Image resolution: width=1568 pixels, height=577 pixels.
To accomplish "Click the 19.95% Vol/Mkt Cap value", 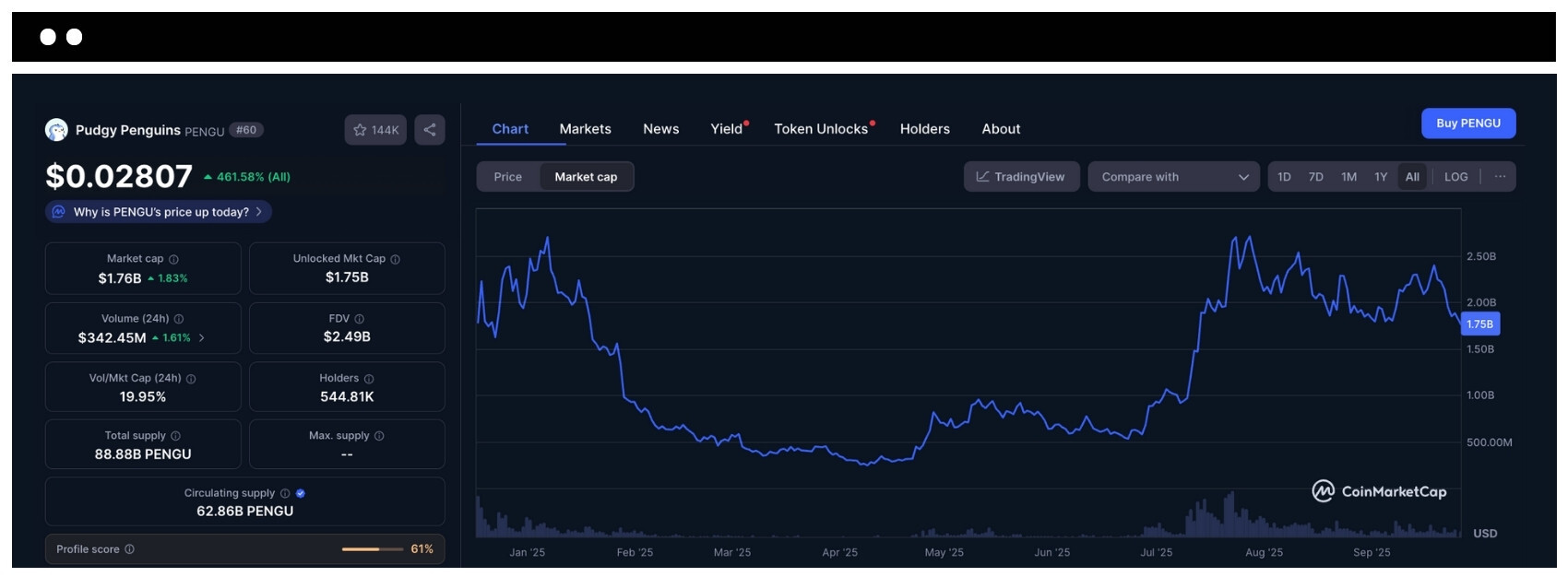I will (x=143, y=397).
